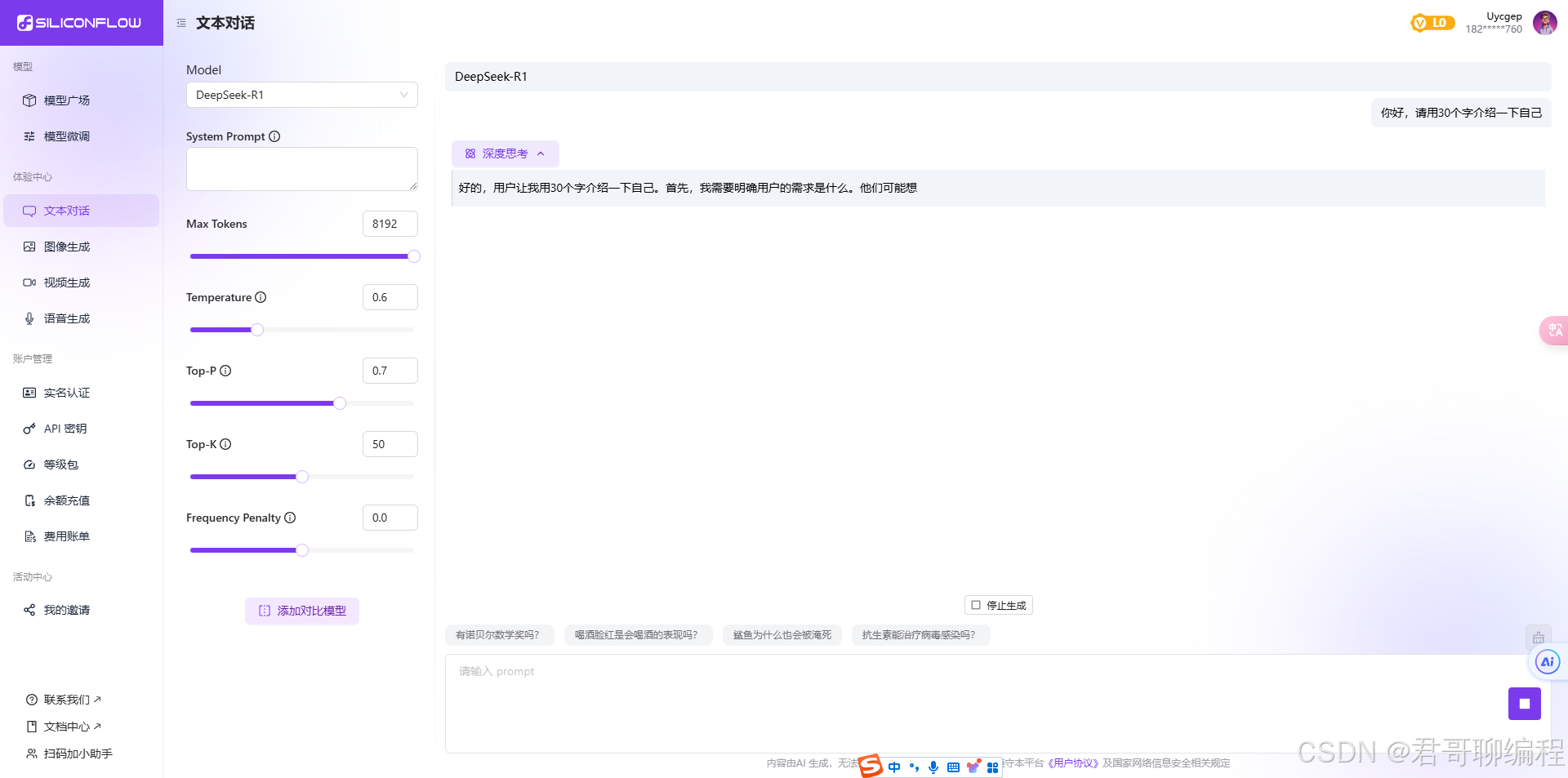Open 图像生成 in the sidebar
Screen dimensions: 1568x778
pyautogui.click(x=81, y=247)
